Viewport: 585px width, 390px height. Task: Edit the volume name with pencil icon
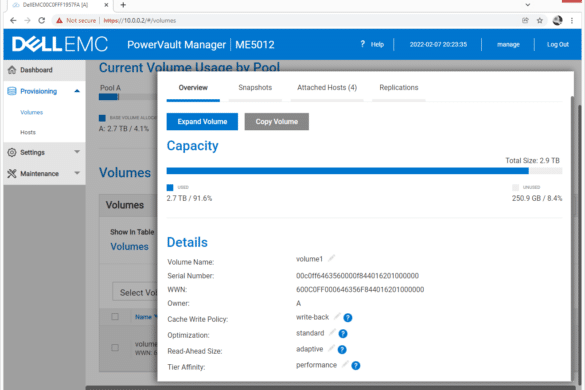(x=331, y=258)
